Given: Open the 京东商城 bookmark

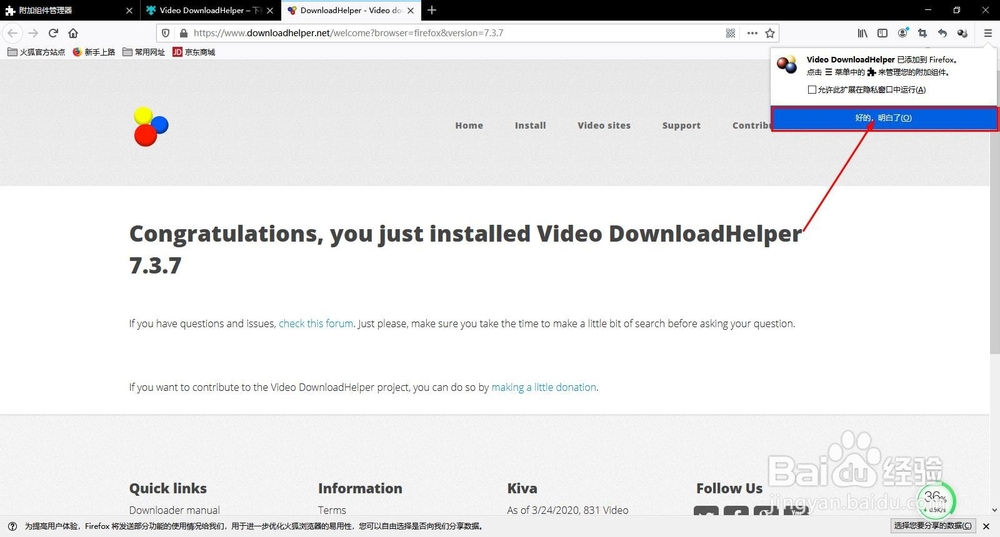Looking at the screenshot, I should pos(194,52).
